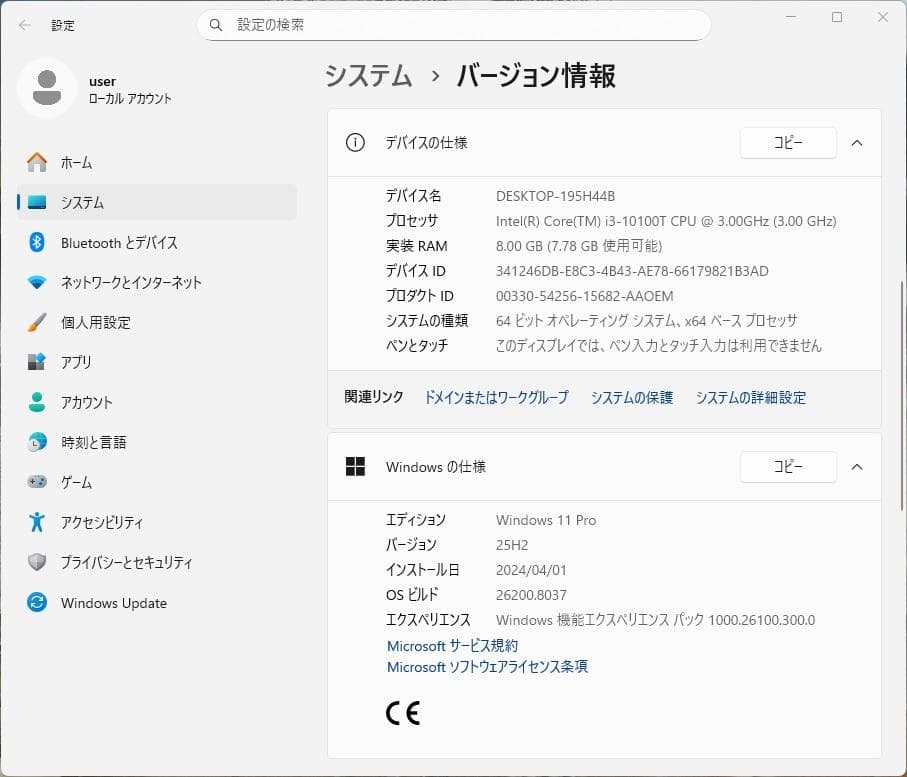The width and height of the screenshot is (907, 777).
Task: Select システム in the sidebar
Action: pyautogui.click(x=157, y=202)
